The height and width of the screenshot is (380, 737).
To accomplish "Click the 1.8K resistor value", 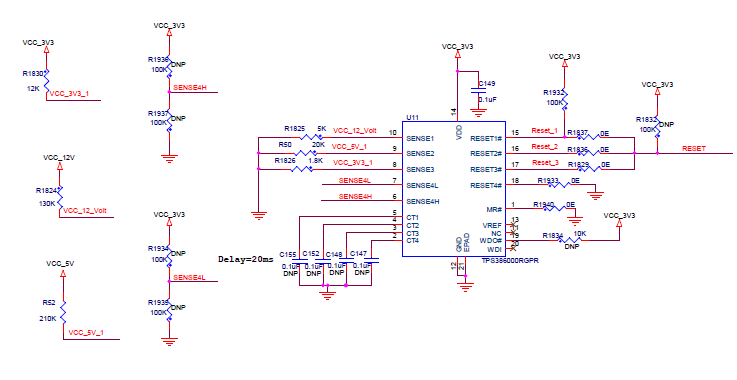I will tap(315, 160).
